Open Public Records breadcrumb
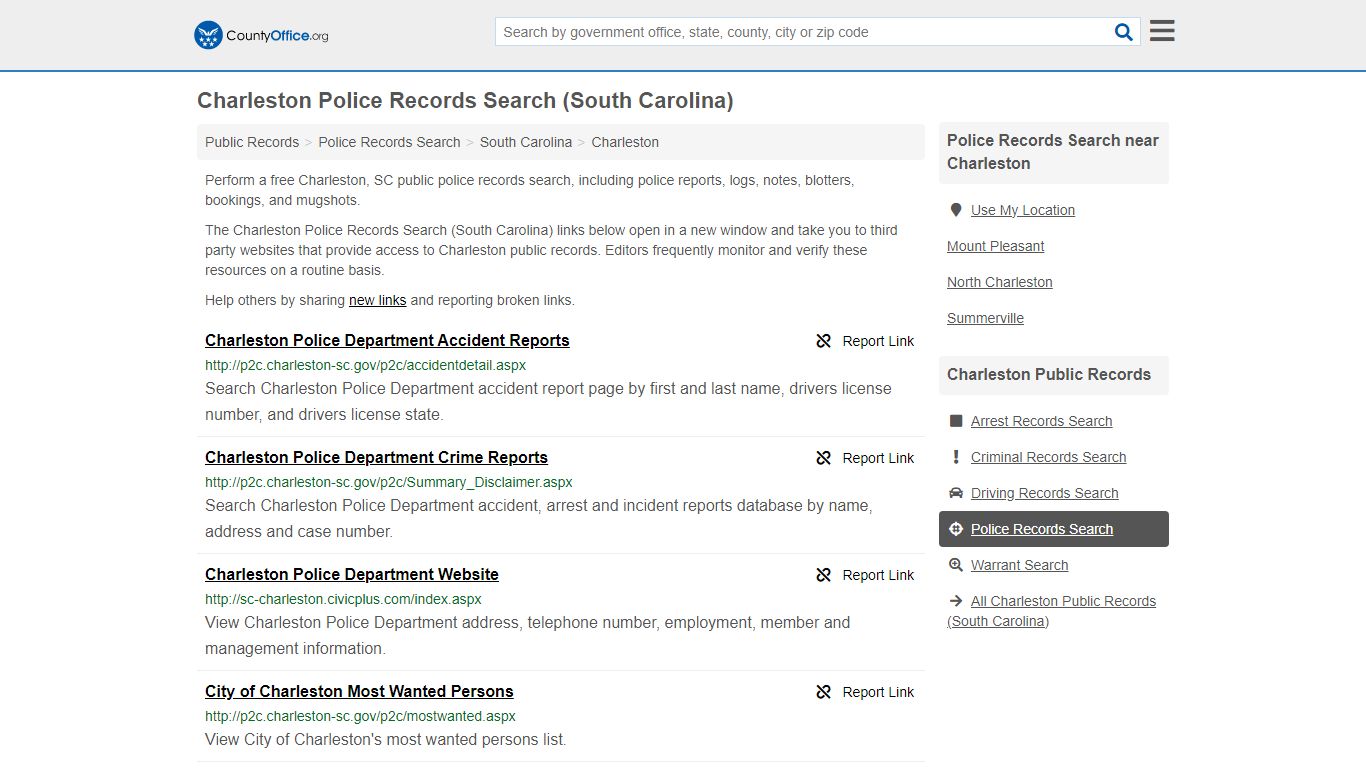 (x=252, y=142)
